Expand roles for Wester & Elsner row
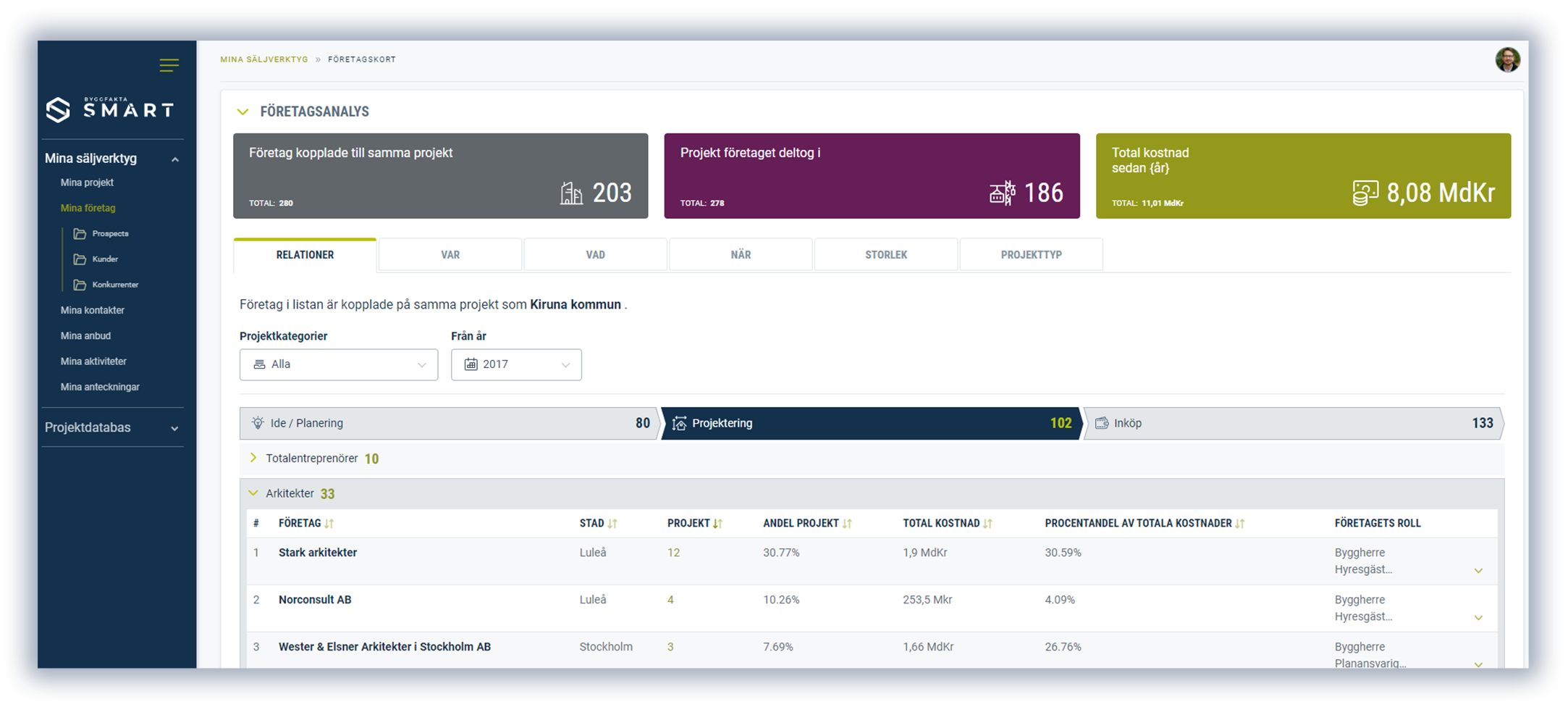 pyautogui.click(x=1478, y=664)
